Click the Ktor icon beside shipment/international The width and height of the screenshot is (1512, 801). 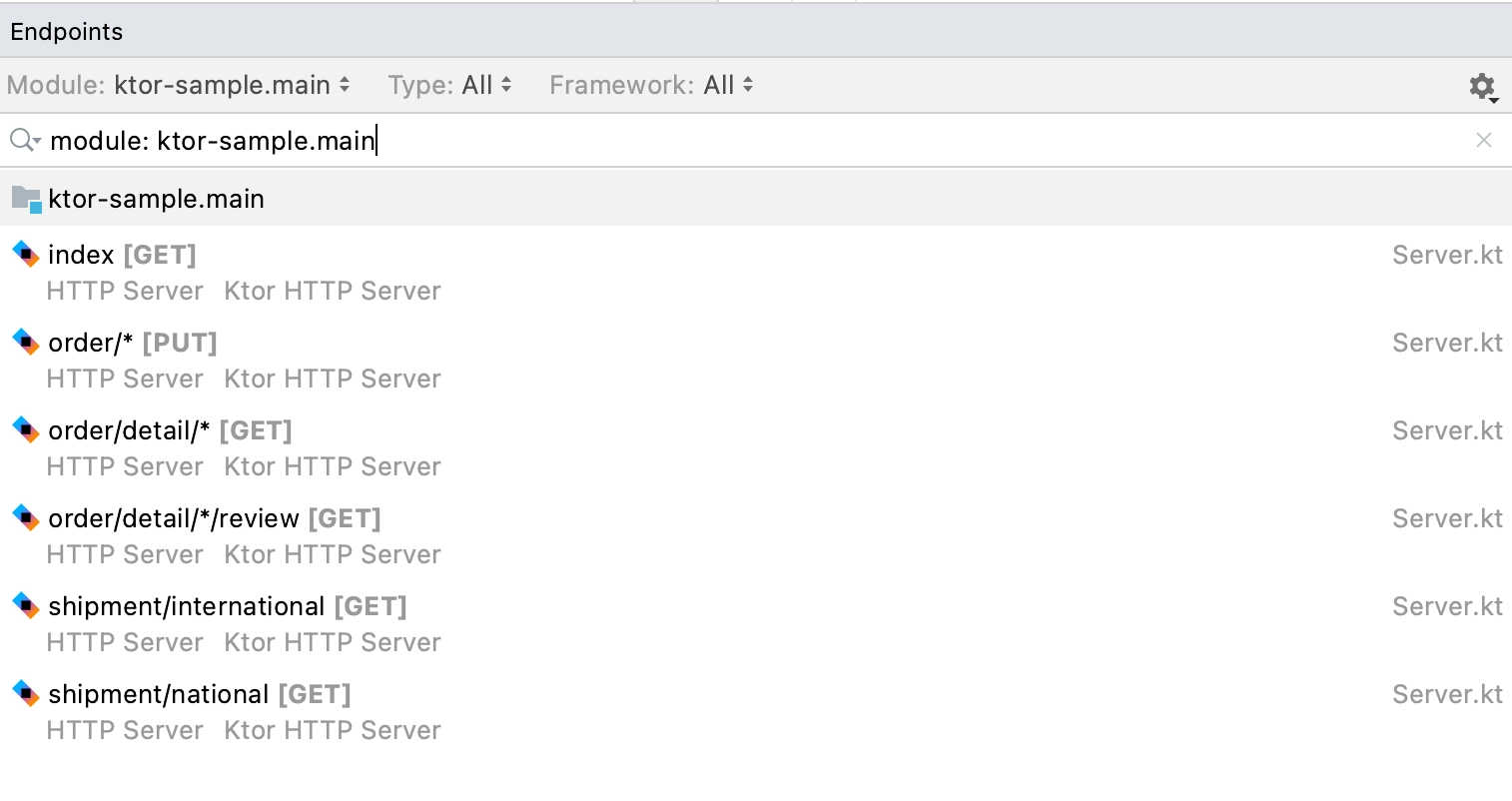point(26,605)
